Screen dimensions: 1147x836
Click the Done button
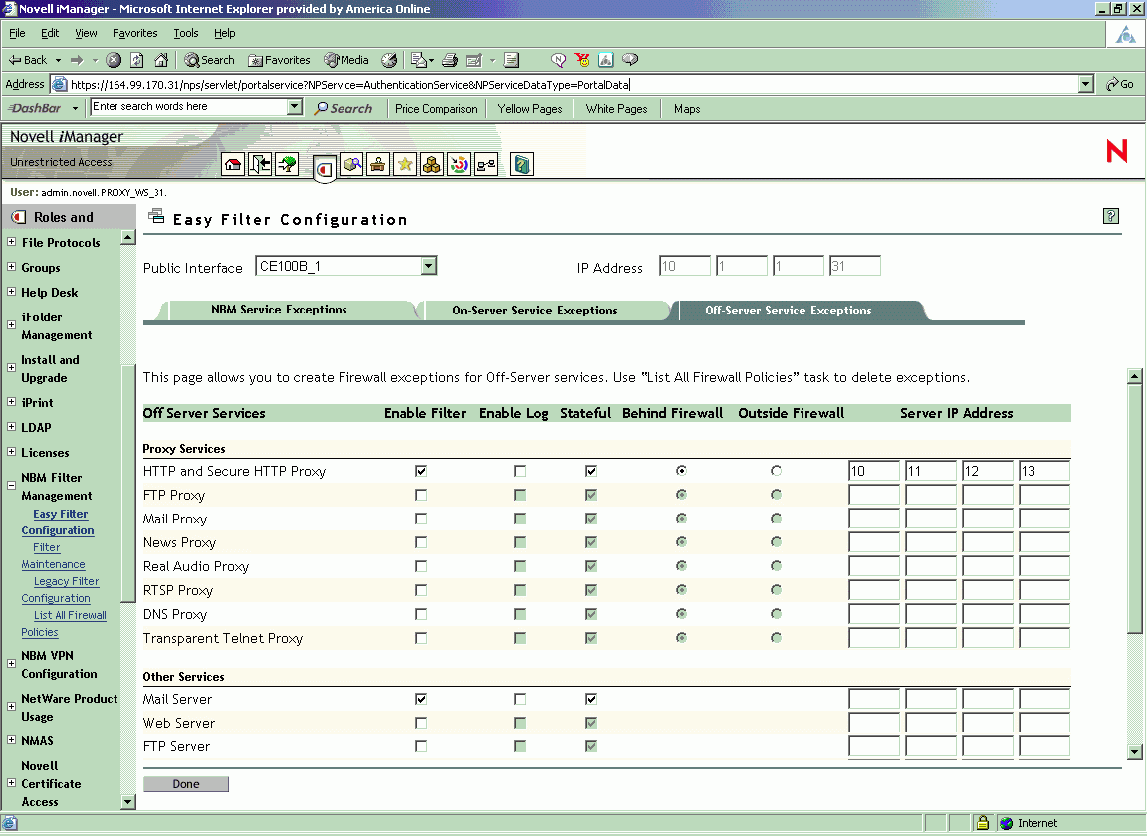click(x=186, y=784)
